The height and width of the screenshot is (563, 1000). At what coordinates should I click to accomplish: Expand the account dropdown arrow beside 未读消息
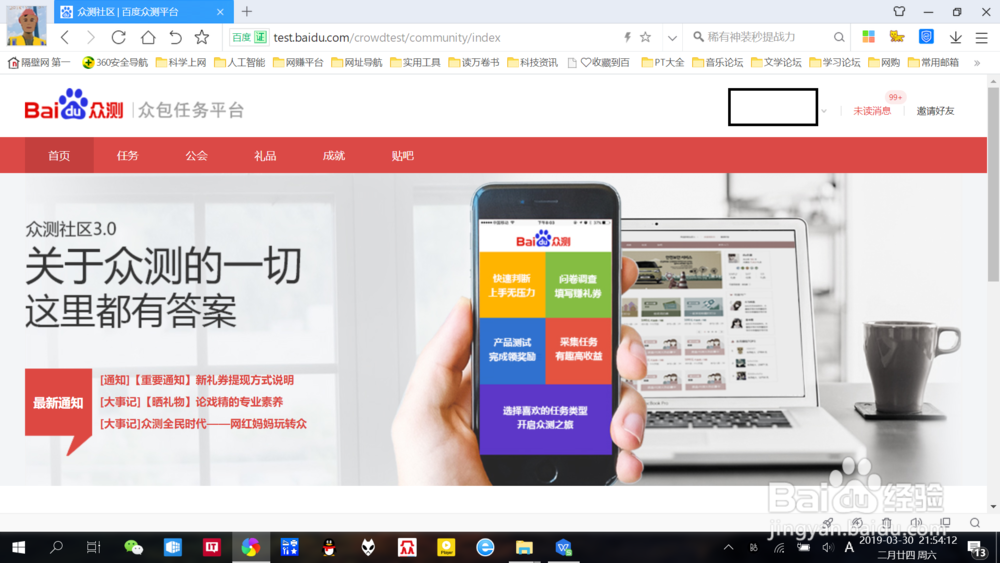(x=824, y=111)
